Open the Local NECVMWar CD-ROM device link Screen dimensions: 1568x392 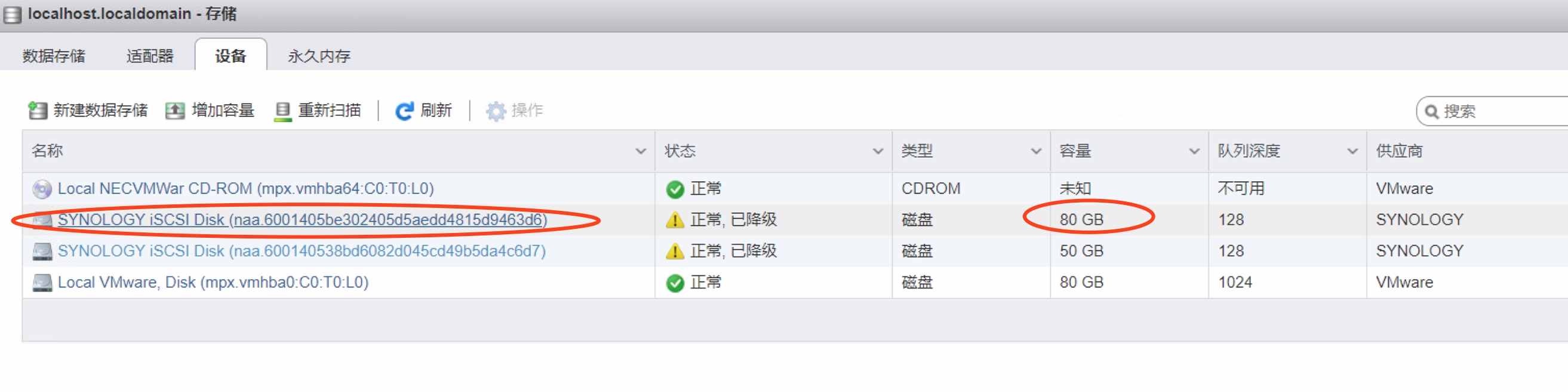pos(246,189)
